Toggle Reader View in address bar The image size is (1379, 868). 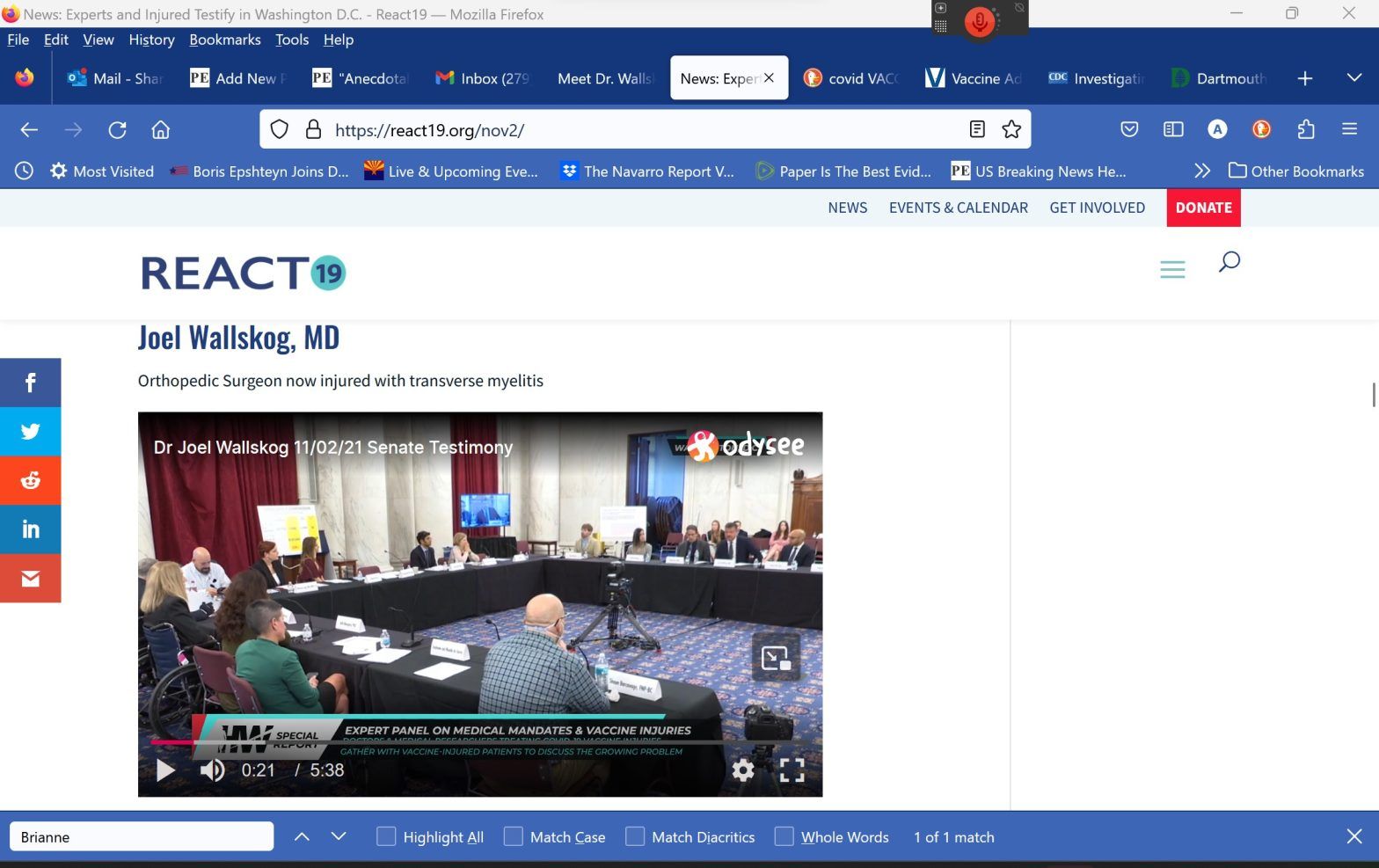pyautogui.click(x=976, y=129)
